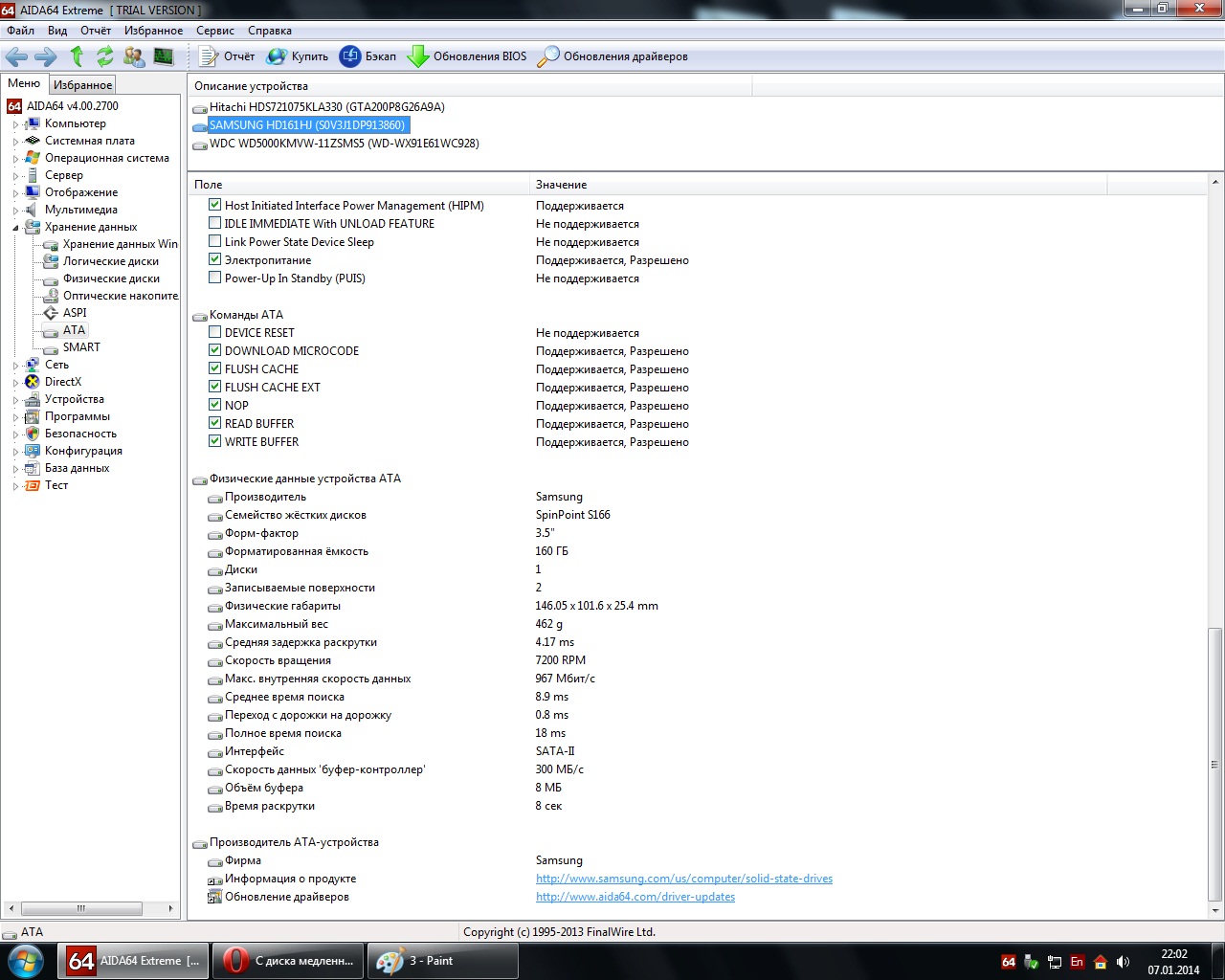Select Физические диски in the tree

click(111, 278)
